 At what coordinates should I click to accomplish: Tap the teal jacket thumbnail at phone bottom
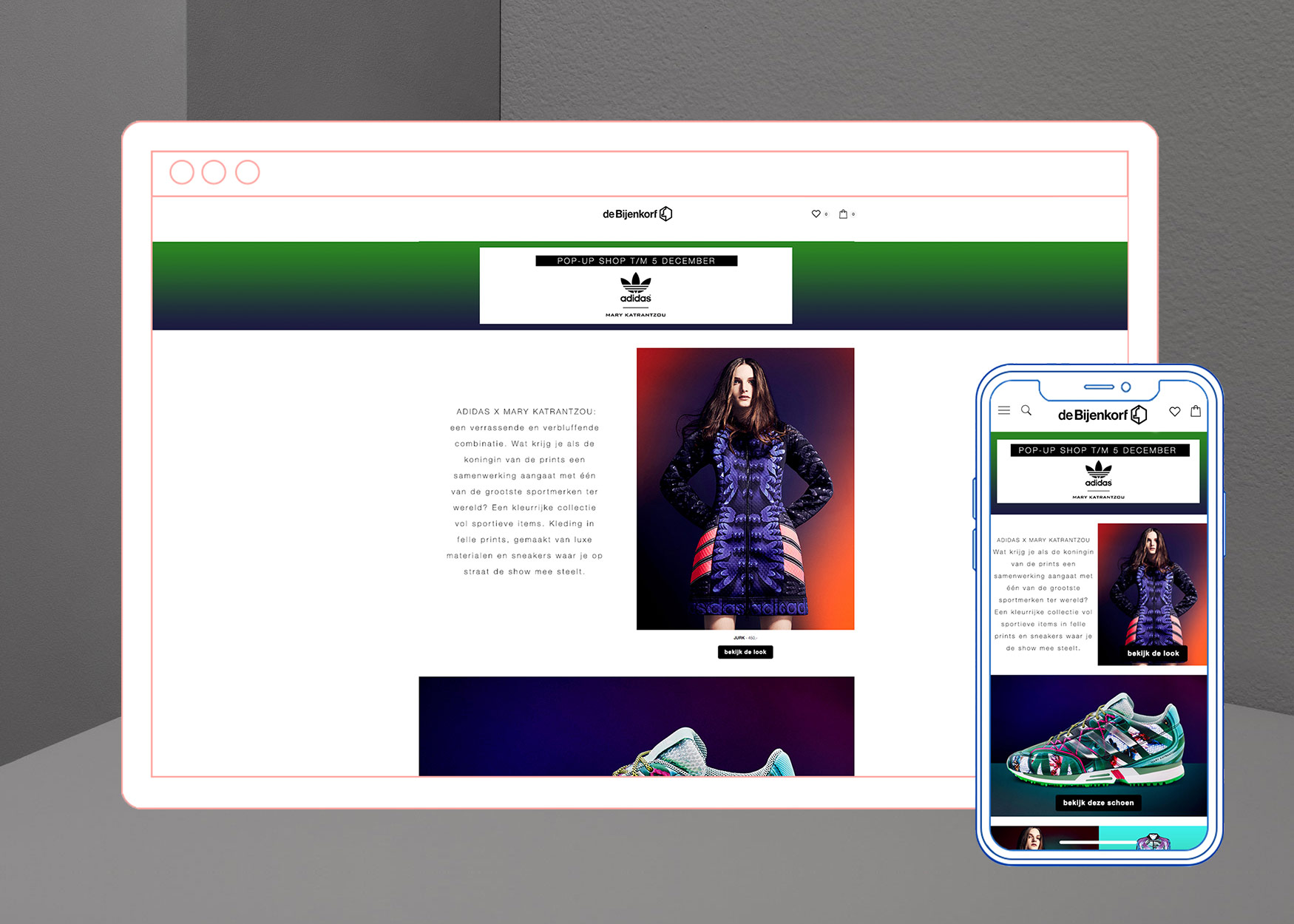click(x=1153, y=838)
